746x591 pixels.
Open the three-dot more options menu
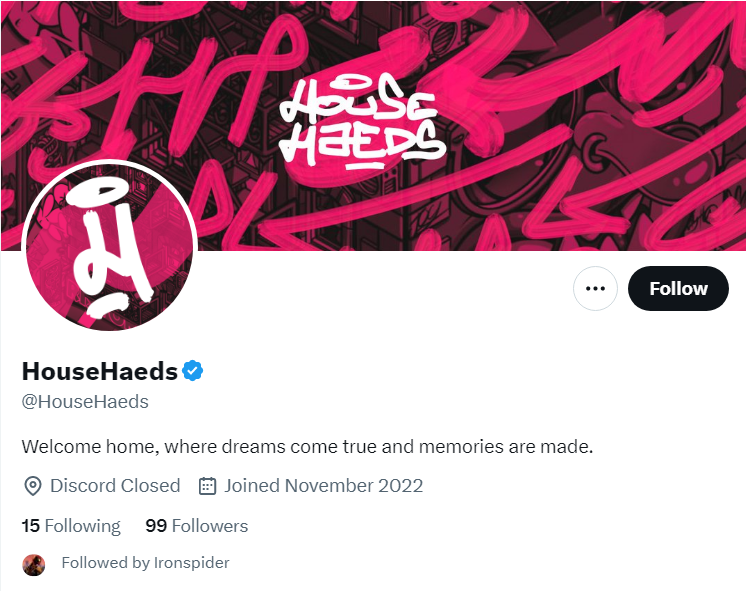595,288
